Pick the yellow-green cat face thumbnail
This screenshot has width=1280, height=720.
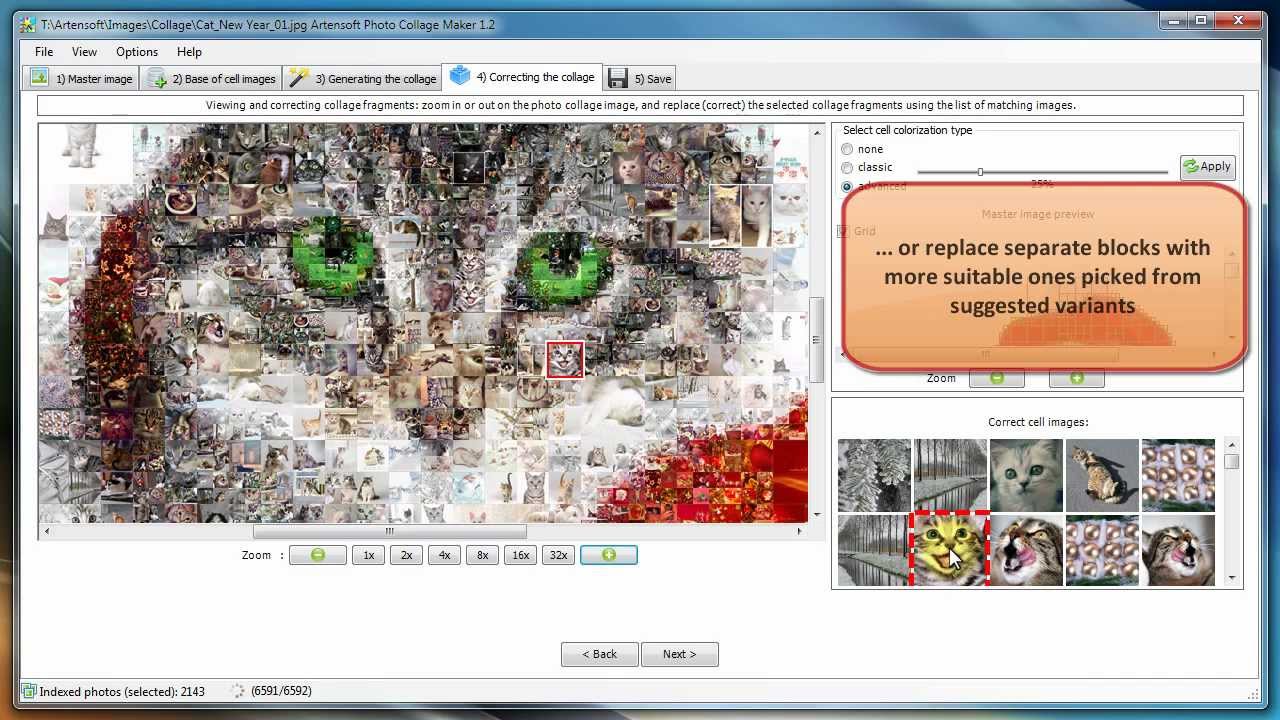tap(950, 550)
